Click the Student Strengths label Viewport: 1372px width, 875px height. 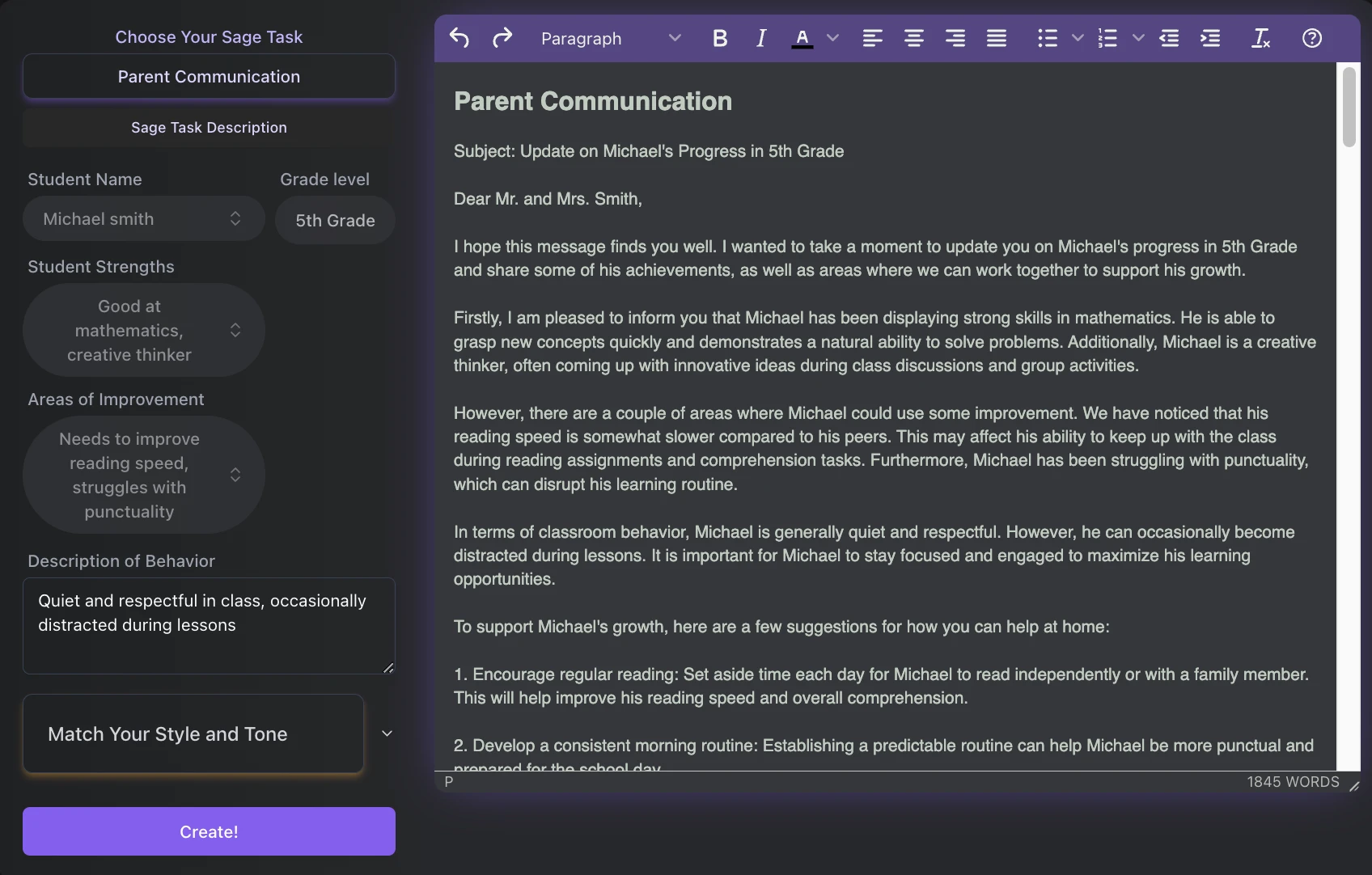(x=101, y=267)
